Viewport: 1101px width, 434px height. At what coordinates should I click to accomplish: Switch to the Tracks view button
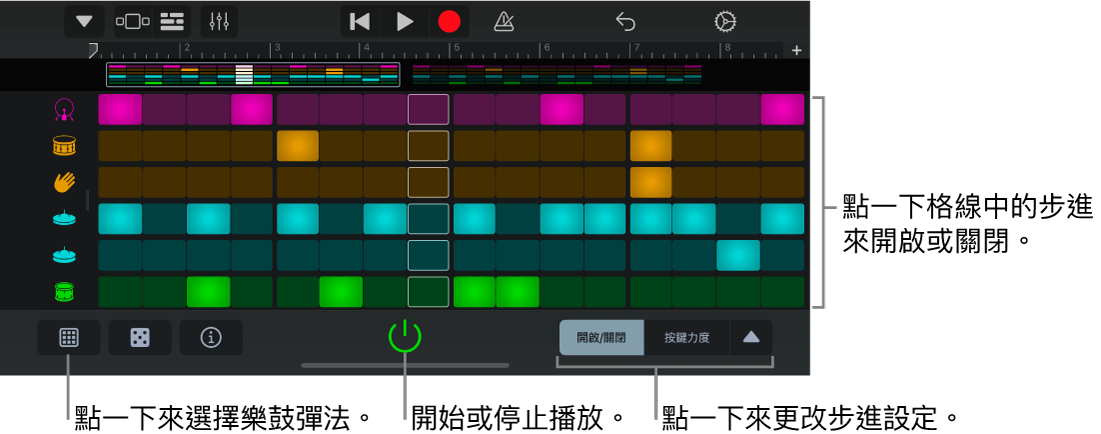[171, 22]
